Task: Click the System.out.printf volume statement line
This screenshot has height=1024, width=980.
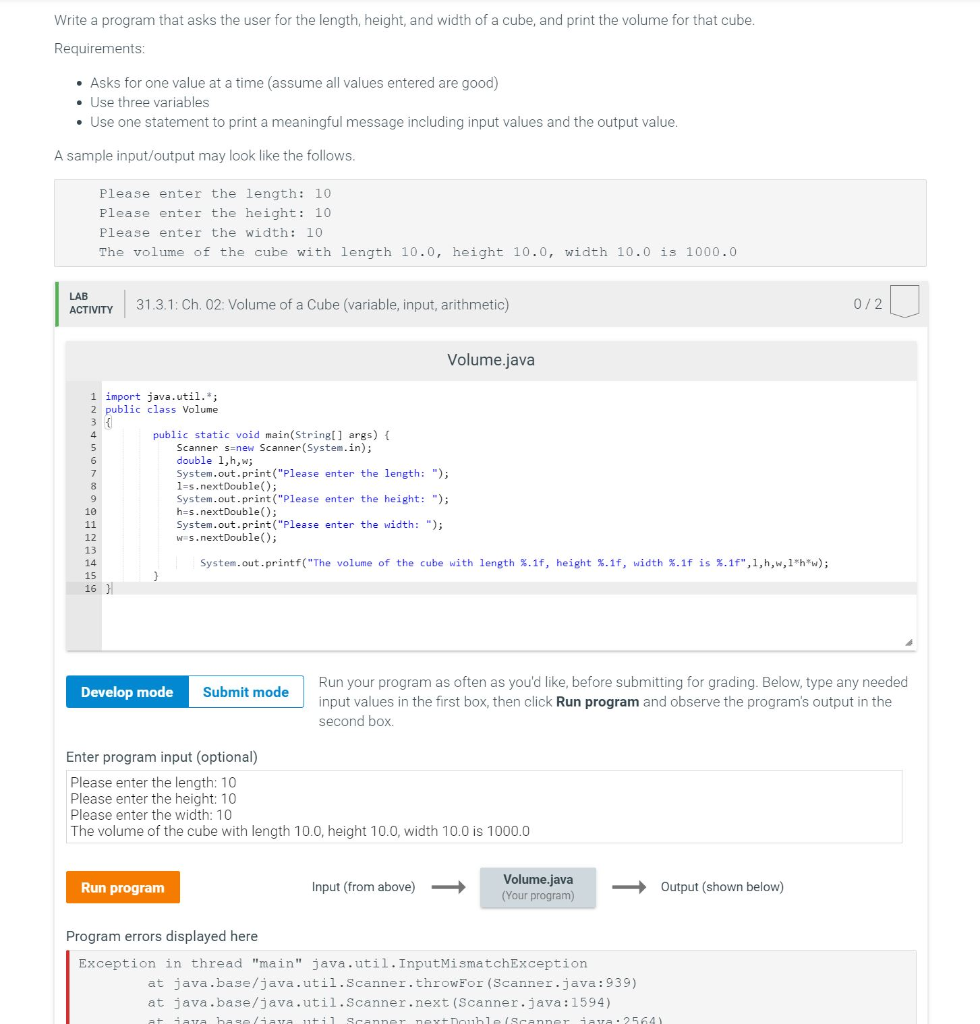Action: 514,563
